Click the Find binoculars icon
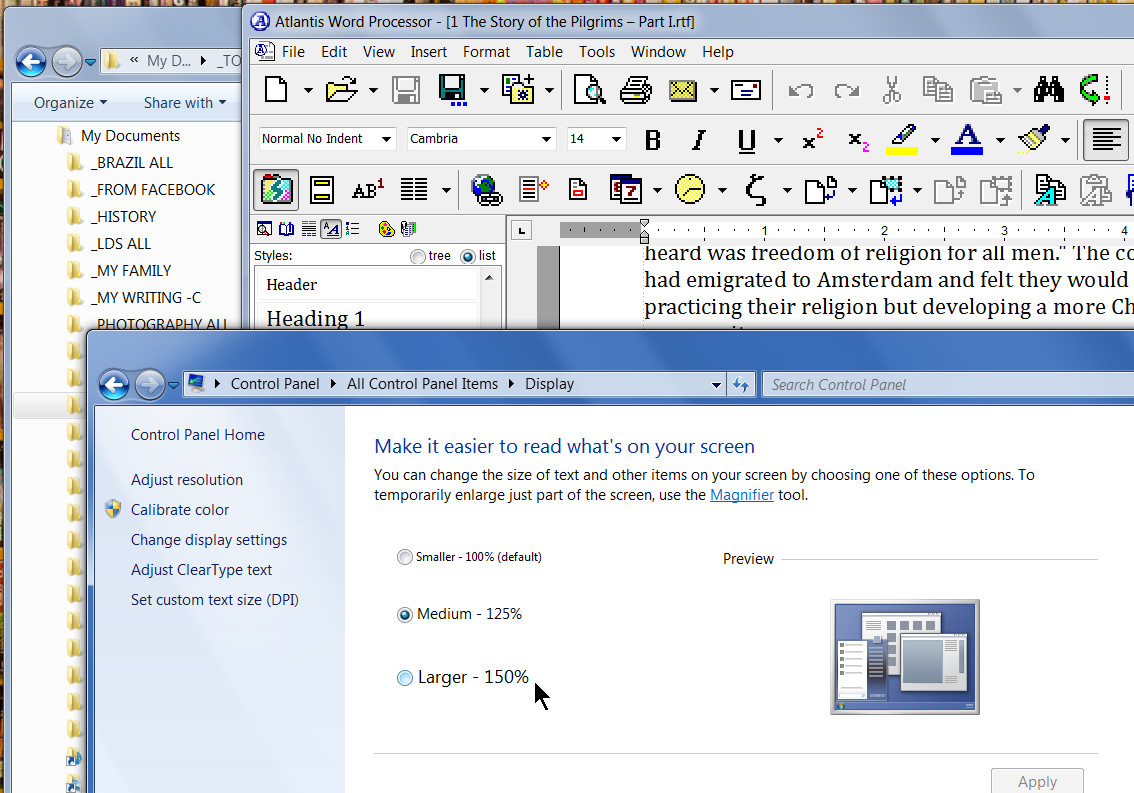This screenshot has height=793, width=1134. pyautogui.click(x=1049, y=90)
